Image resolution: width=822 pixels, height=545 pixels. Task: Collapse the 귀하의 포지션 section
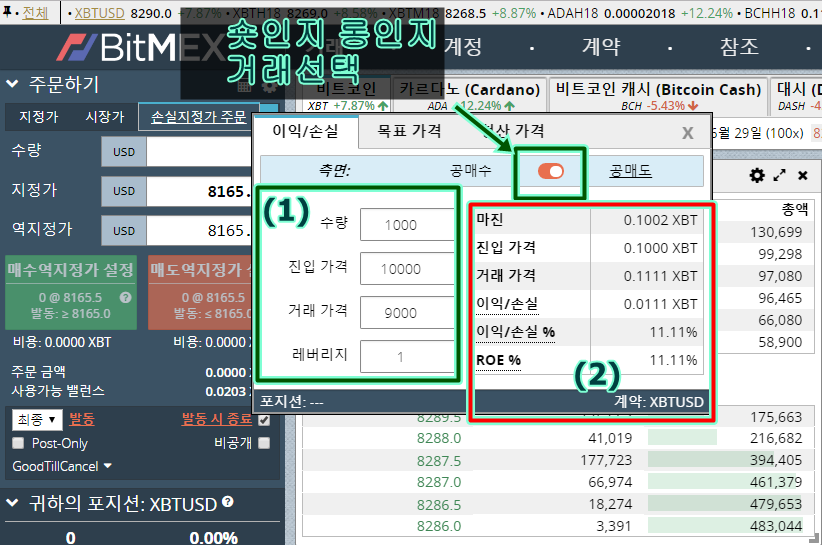click(13, 503)
